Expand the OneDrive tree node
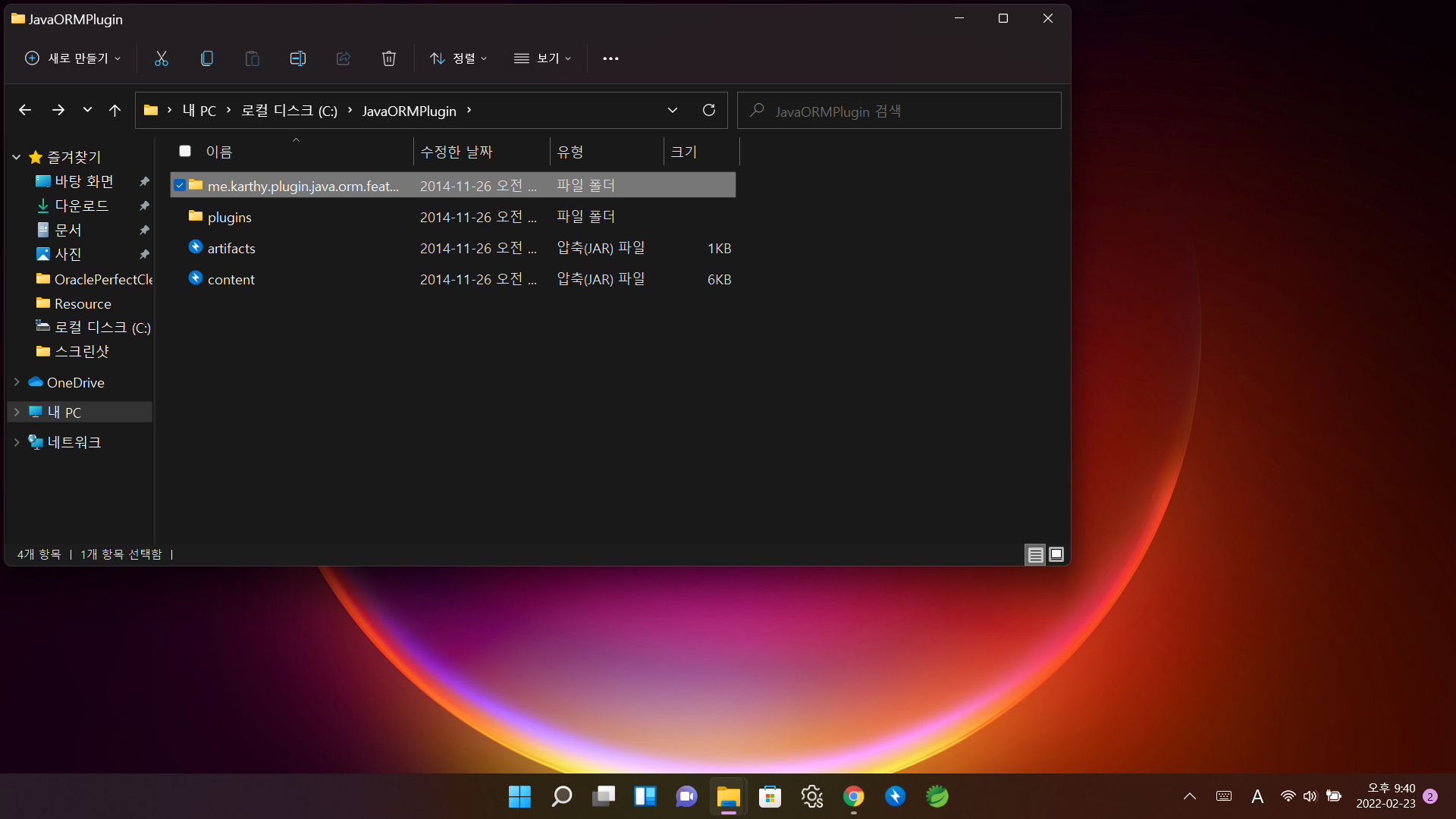 (x=17, y=382)
